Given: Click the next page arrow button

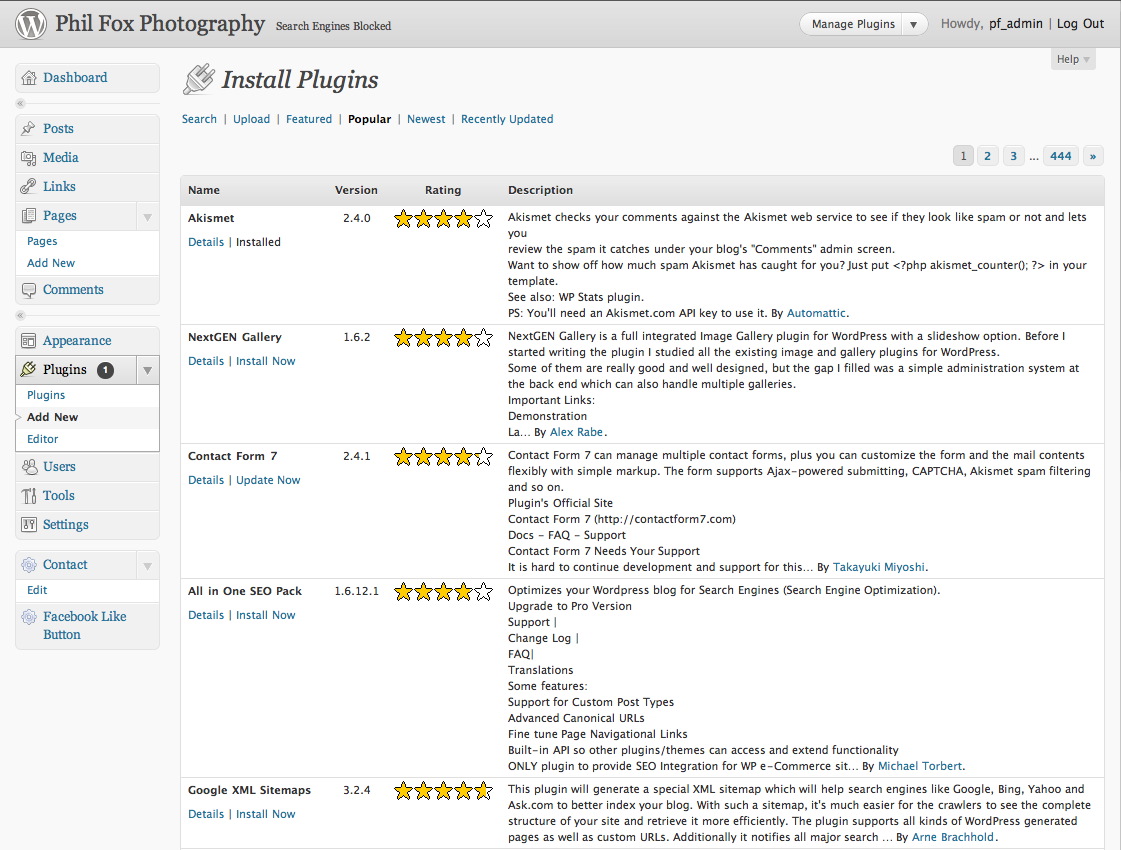Looking at the screenshot, I should (x=1093, y=156).
